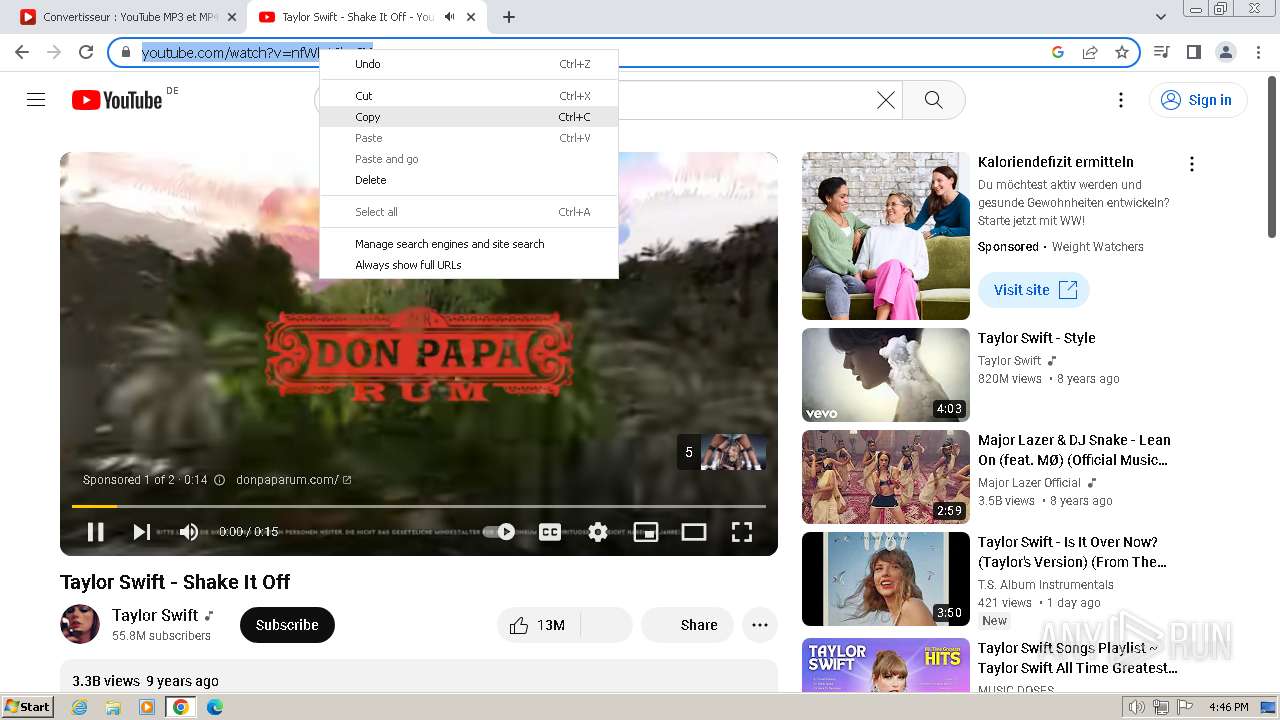Click ad info icon beside Sponsored
1280x720 pixels.
point(219,480)
